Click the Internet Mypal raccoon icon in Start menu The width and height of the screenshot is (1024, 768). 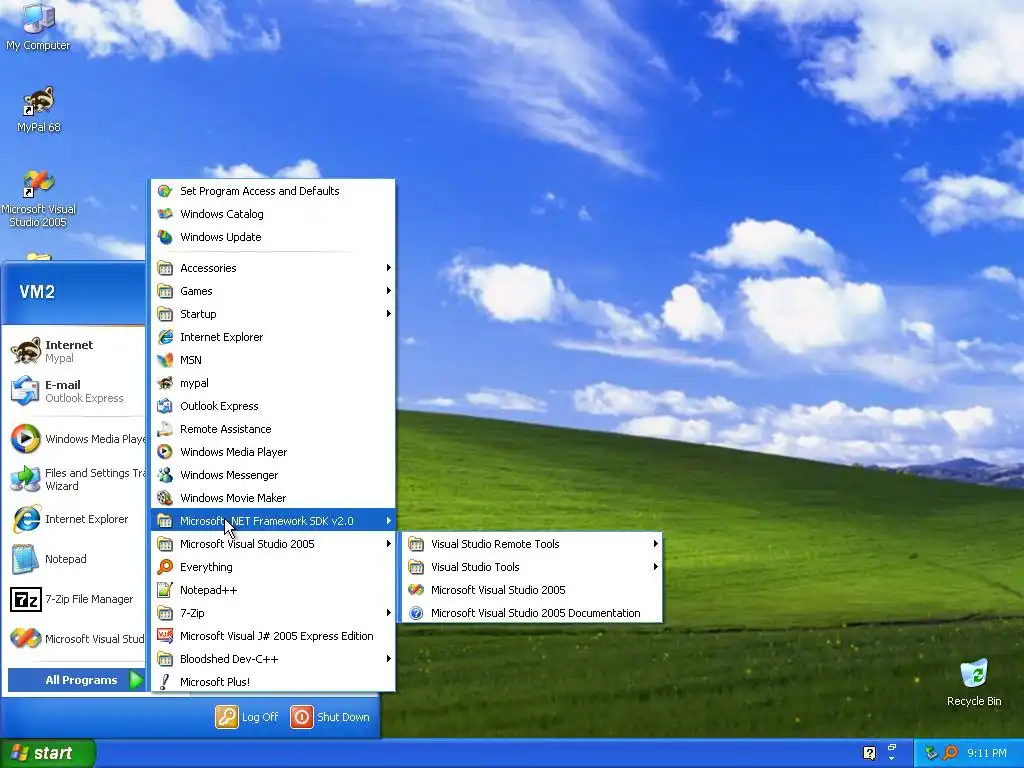coord(25,351)
